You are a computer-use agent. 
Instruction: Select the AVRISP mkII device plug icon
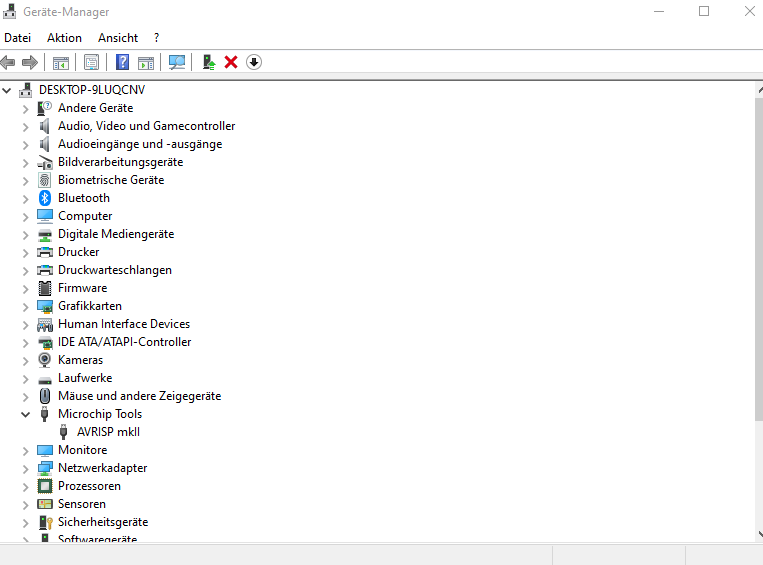[63, 432]
